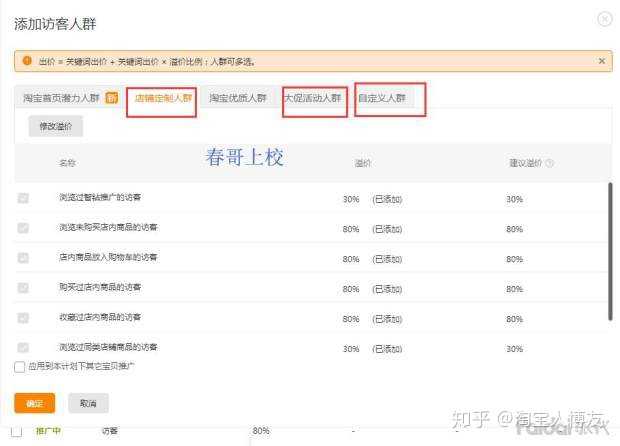Toggle checkbox for 购买过店内商品的访客

click(x=23, y=287)
